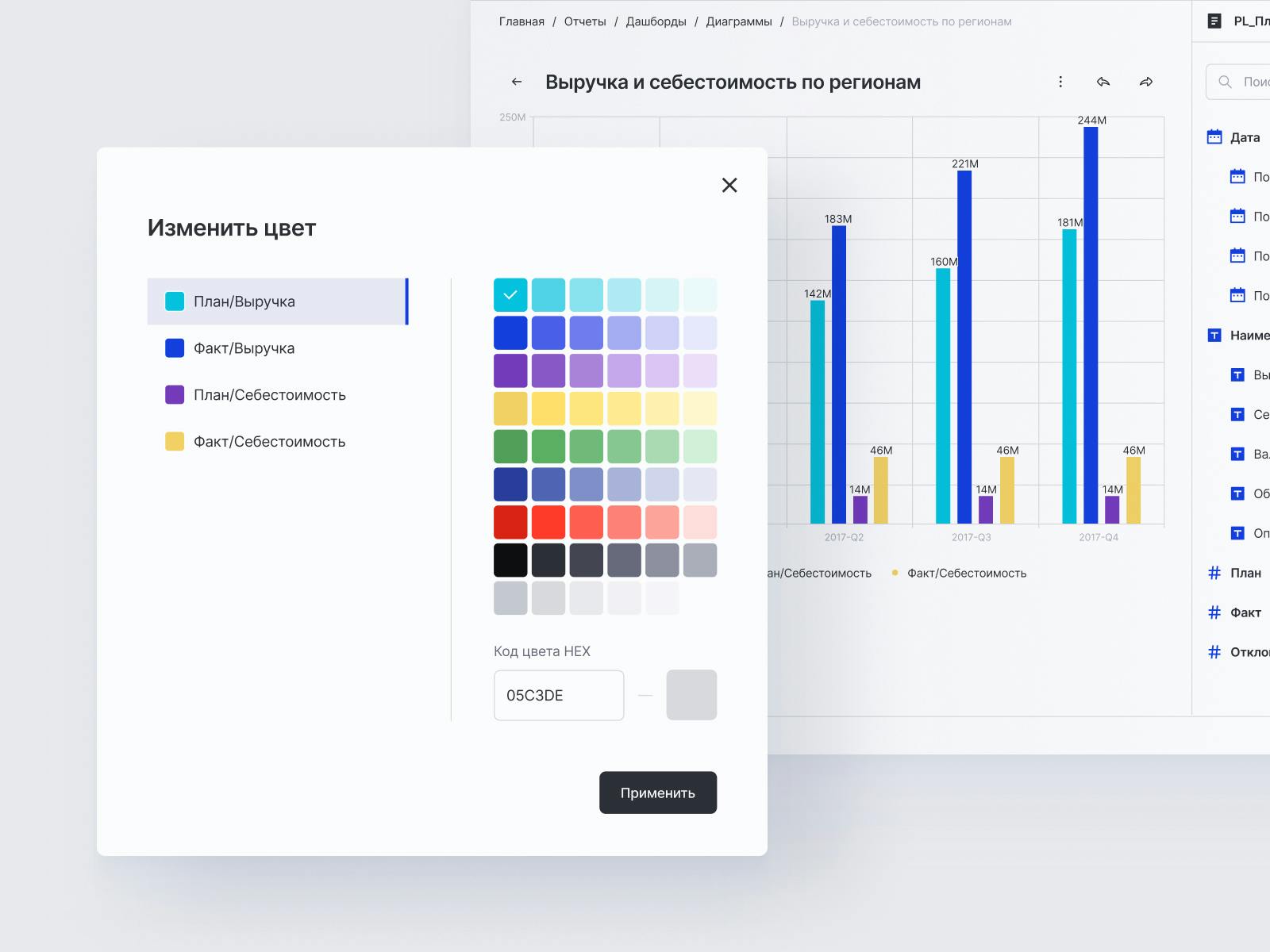The height and width of the screenshot is (952, 1270).
Task: Open the Диаграммы breadcrumb link
Action: click(739, 21)
